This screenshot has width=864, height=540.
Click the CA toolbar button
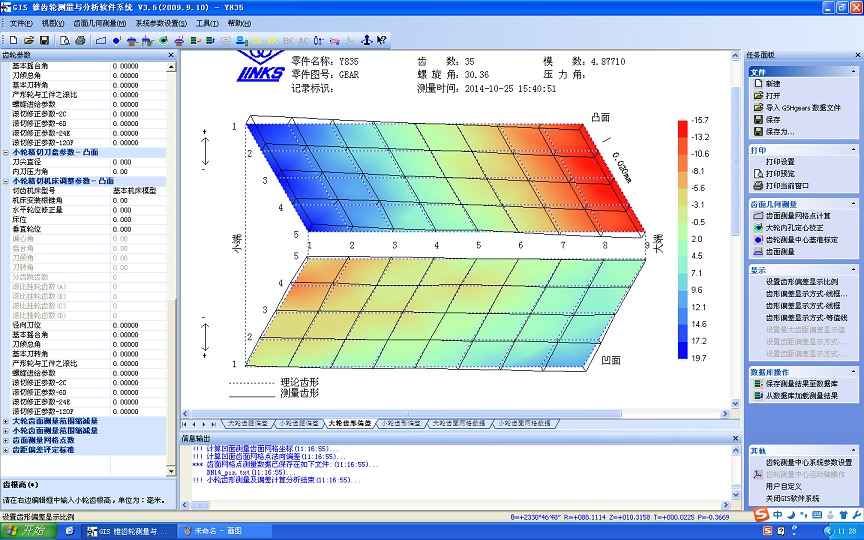point(257,41)
